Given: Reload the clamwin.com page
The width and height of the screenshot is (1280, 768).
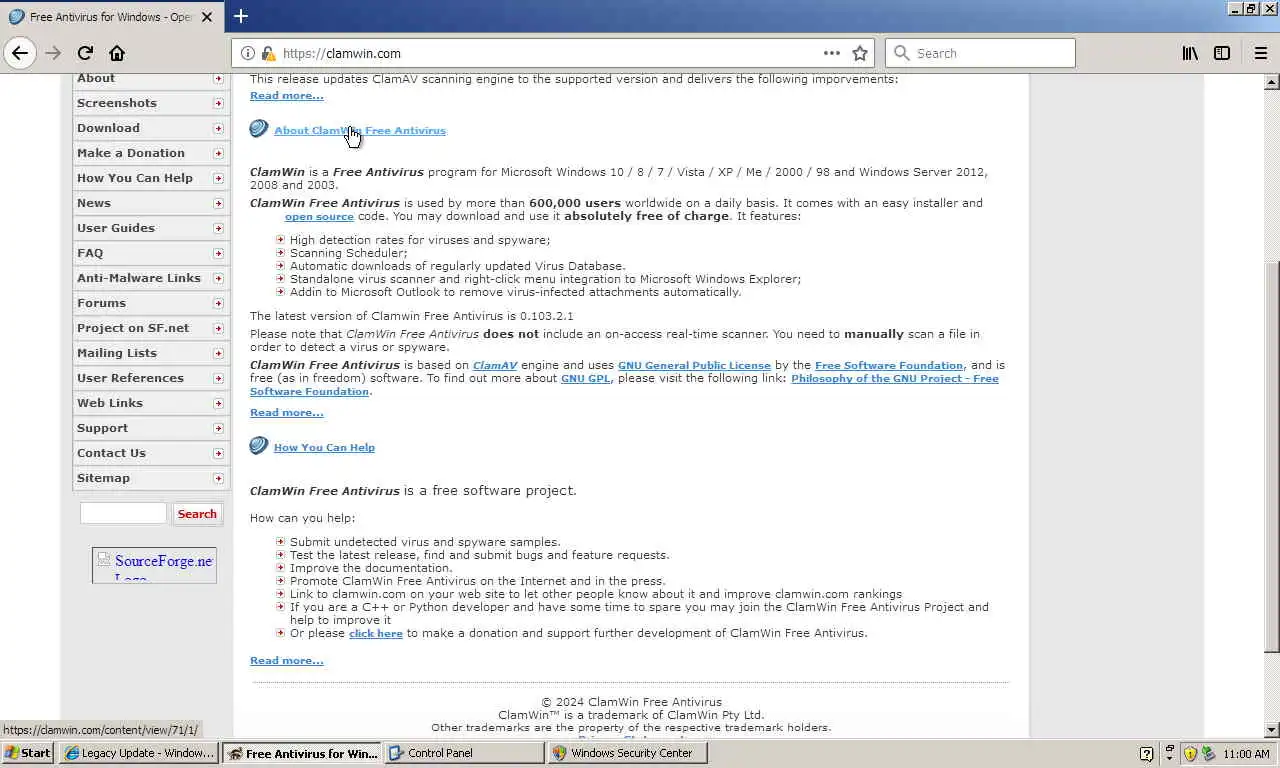Looking at the screenshot, I should [x=85, y=53].
